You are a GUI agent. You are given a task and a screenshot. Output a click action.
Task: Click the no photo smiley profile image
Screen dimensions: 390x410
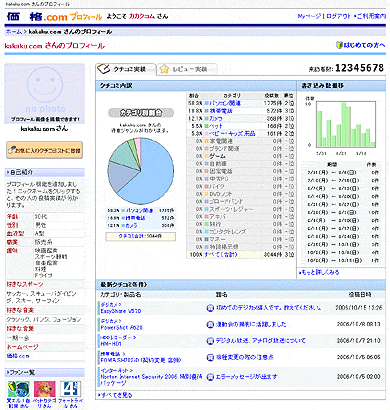coord(45,90)
